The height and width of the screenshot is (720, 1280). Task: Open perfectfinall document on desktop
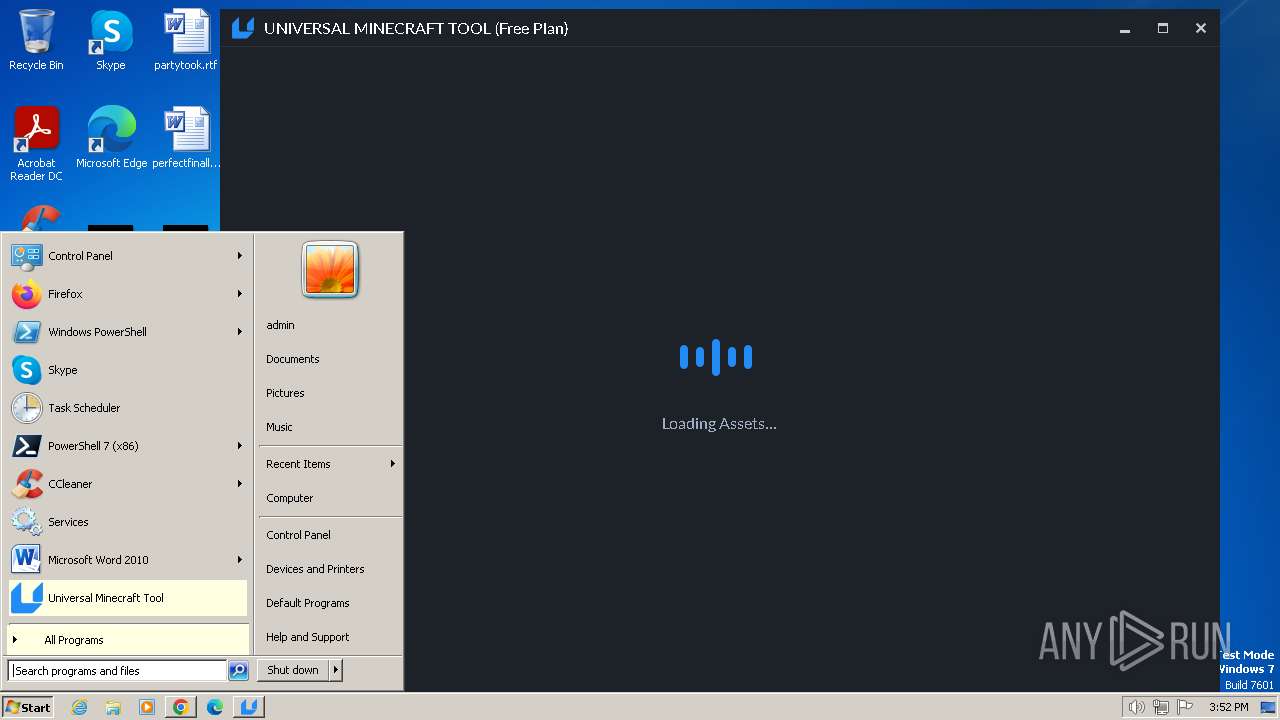point(186,138)
